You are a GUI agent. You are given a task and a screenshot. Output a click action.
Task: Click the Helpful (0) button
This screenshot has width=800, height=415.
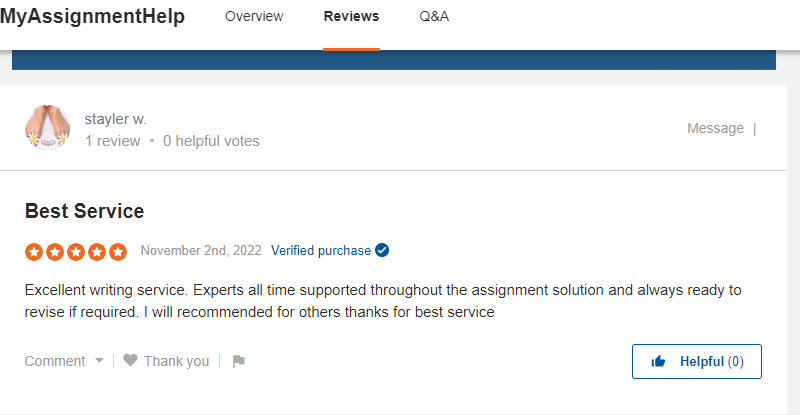(x=696, y=361)
